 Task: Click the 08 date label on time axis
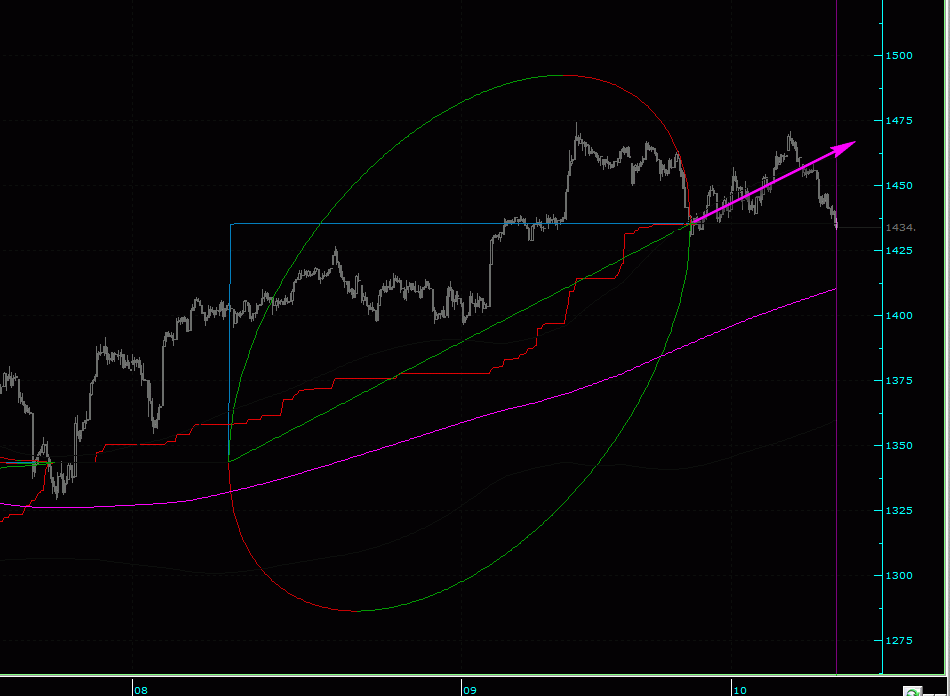(x=141, y=690)
